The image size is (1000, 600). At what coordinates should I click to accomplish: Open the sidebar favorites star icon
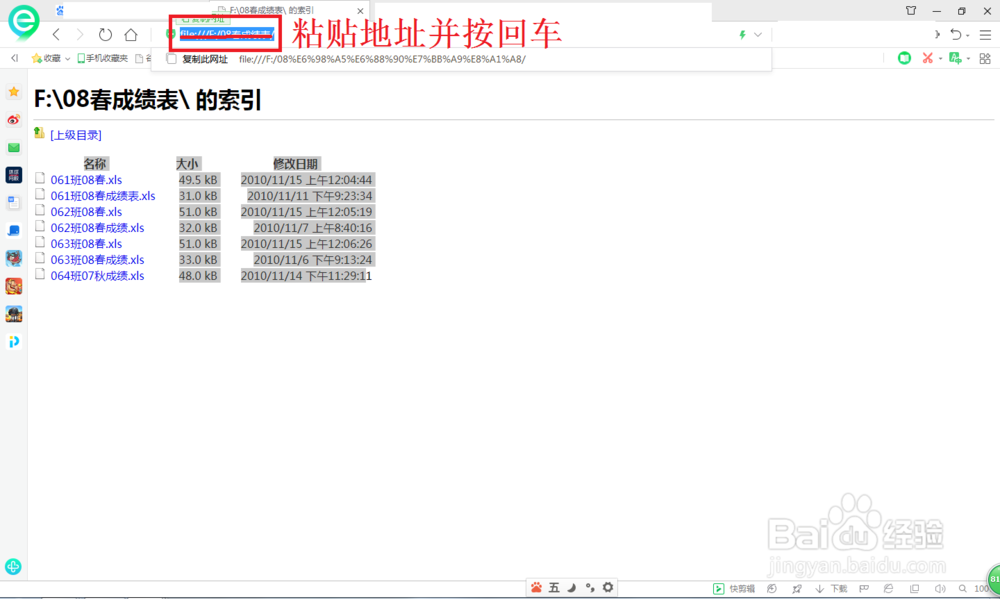click(13, 92)
